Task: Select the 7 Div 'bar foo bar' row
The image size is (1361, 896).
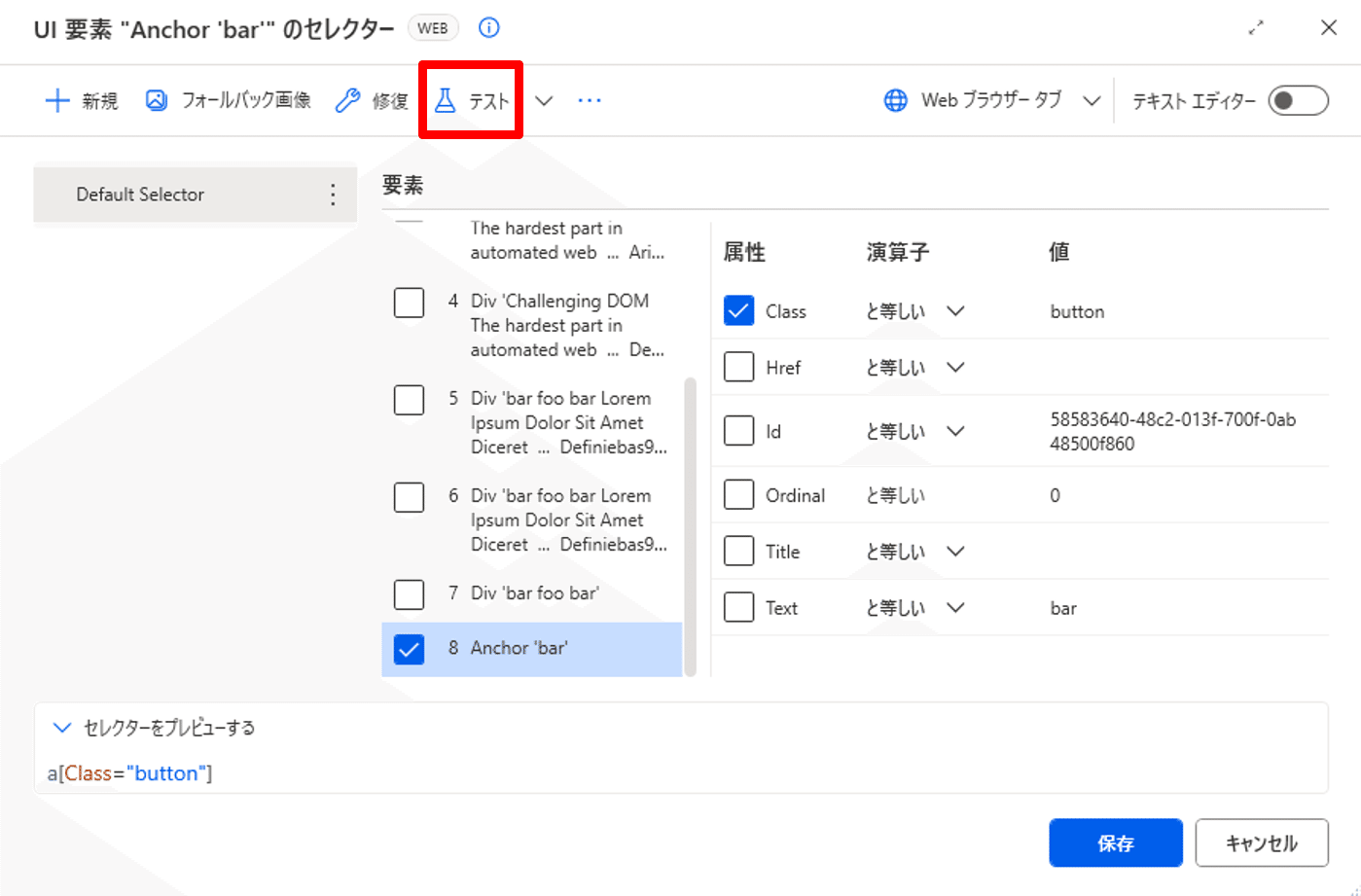Action: [532, 593]
